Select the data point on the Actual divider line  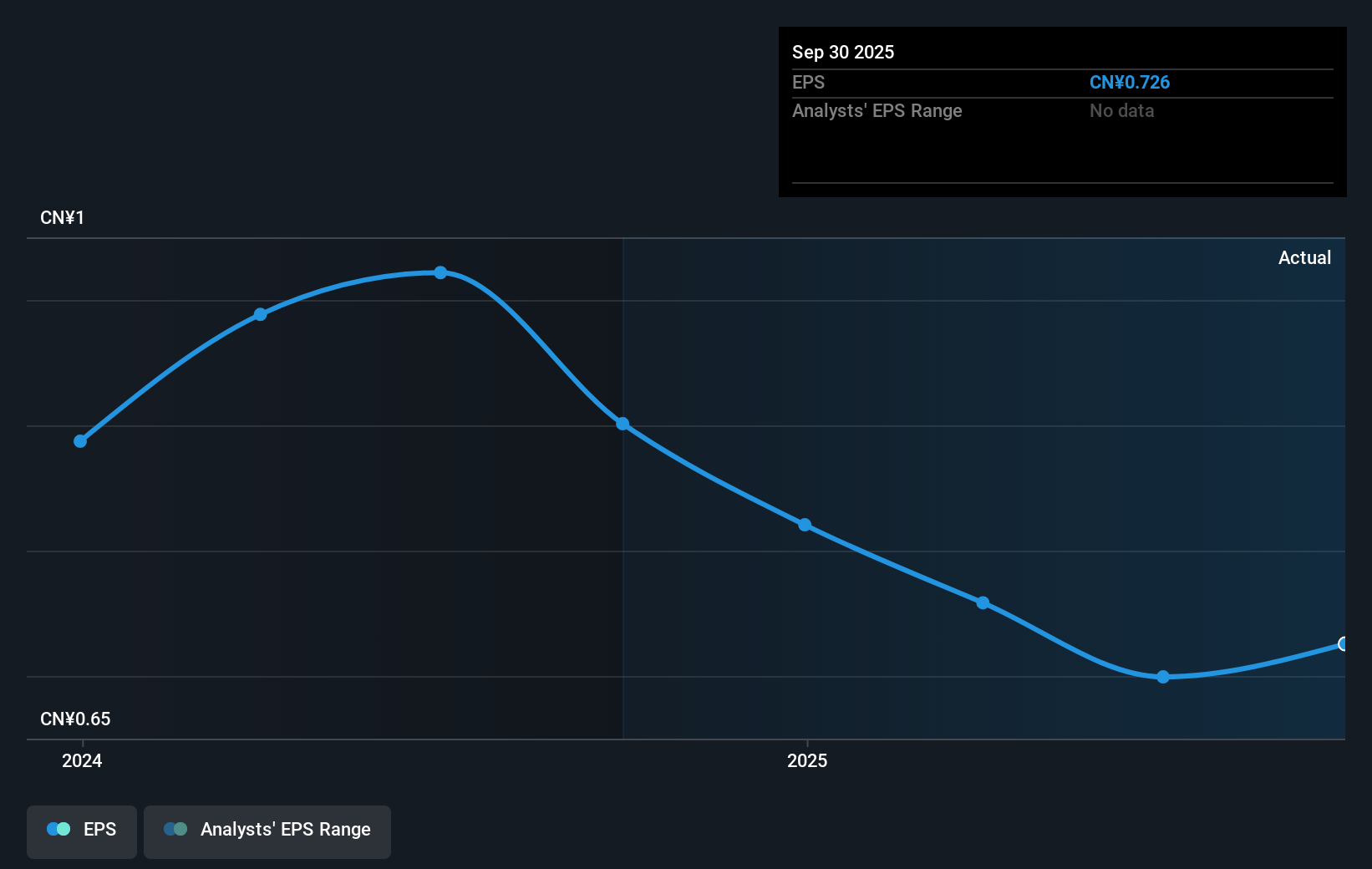622,424
